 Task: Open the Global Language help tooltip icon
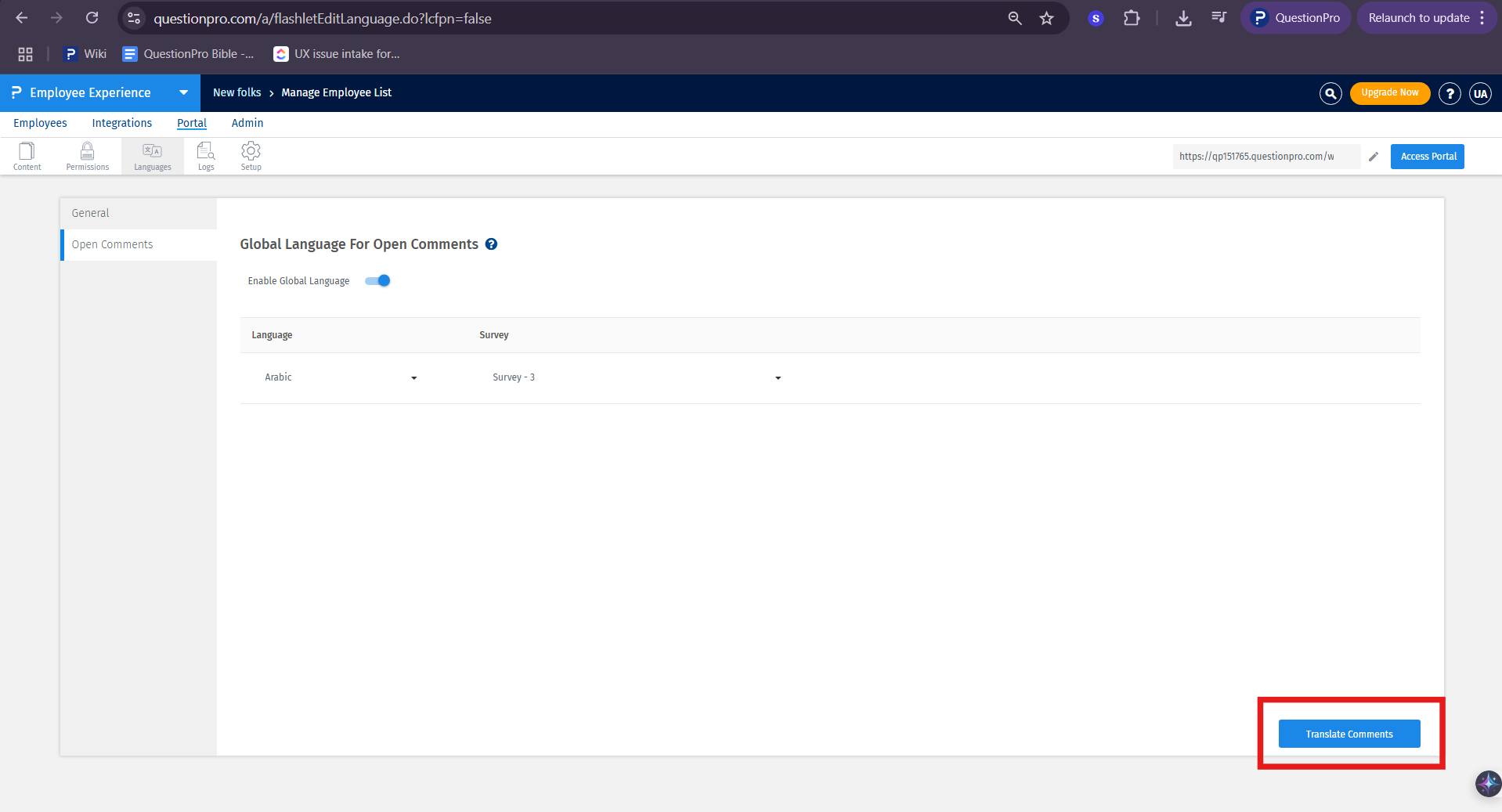[x=491, y=244]
